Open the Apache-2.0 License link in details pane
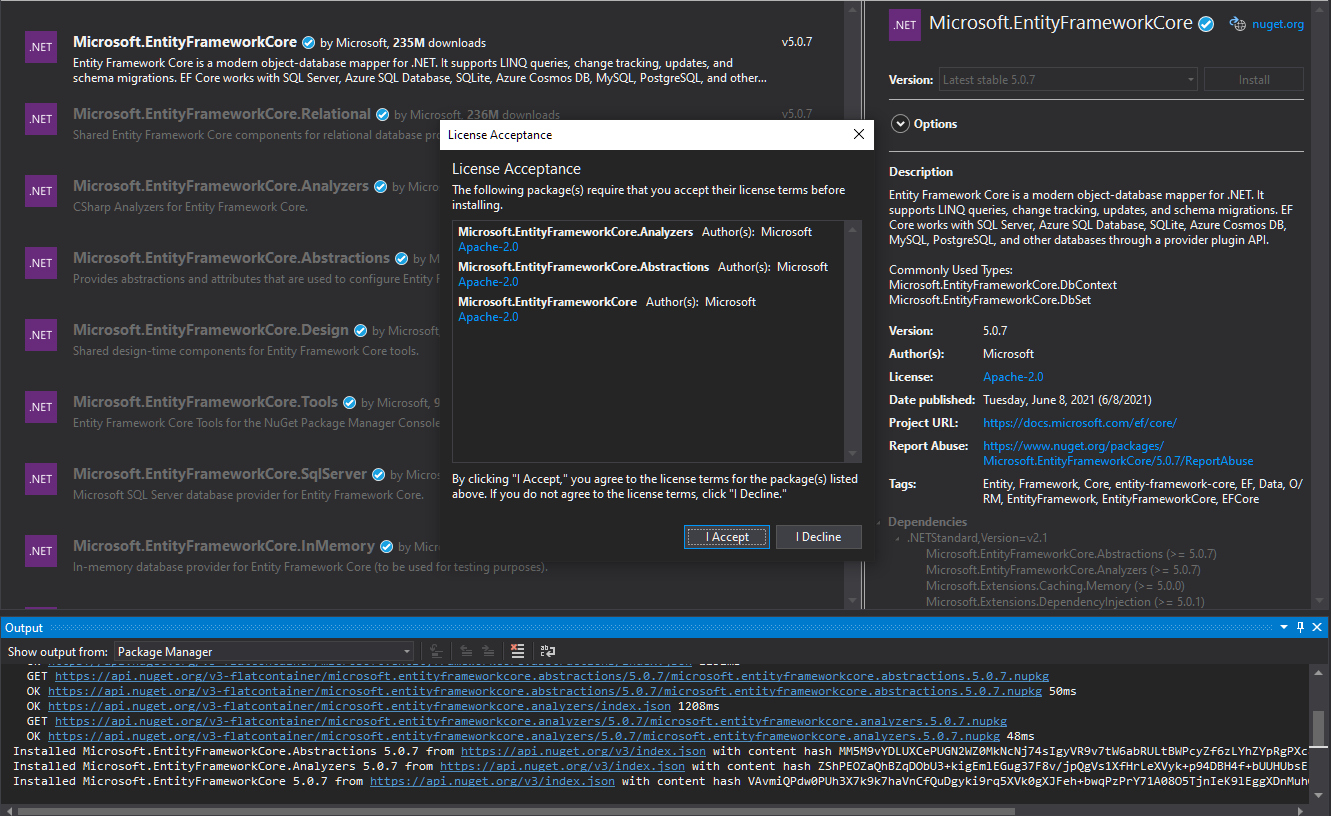This screenshot has height=816, width=1331. [1013, 377]
